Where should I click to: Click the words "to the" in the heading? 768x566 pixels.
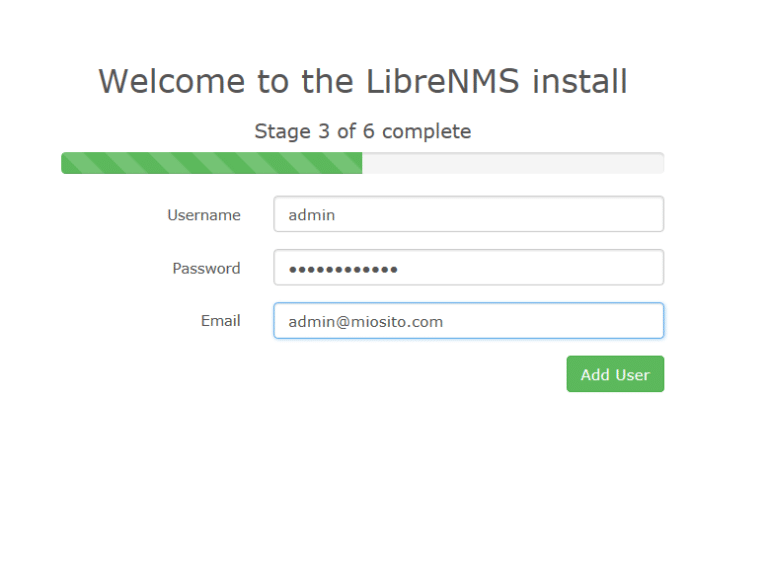(305, 81)
